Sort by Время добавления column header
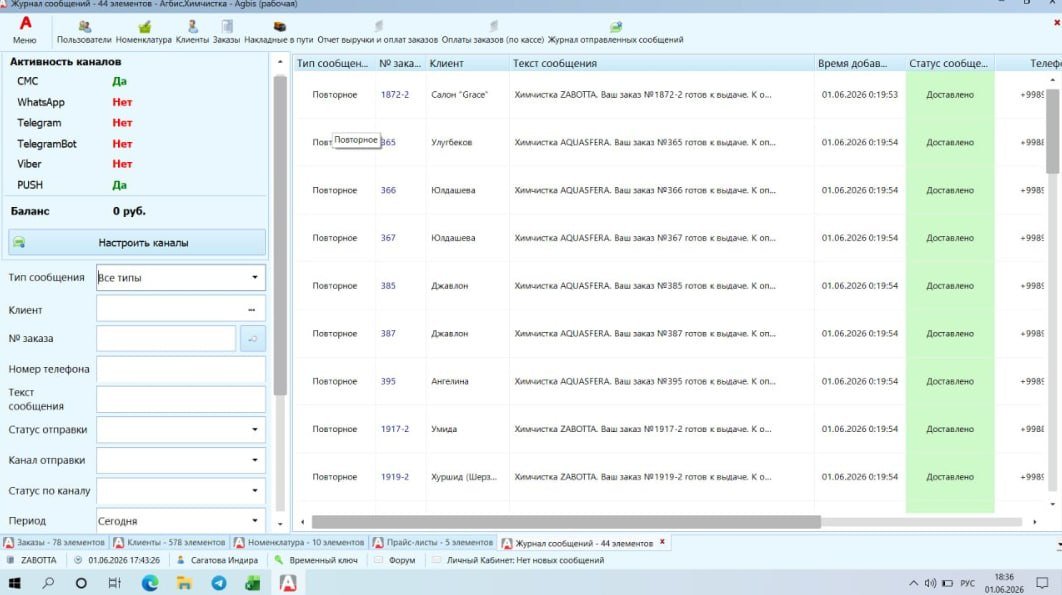Viewport: 1062px width, 595px height. [859, 63]
